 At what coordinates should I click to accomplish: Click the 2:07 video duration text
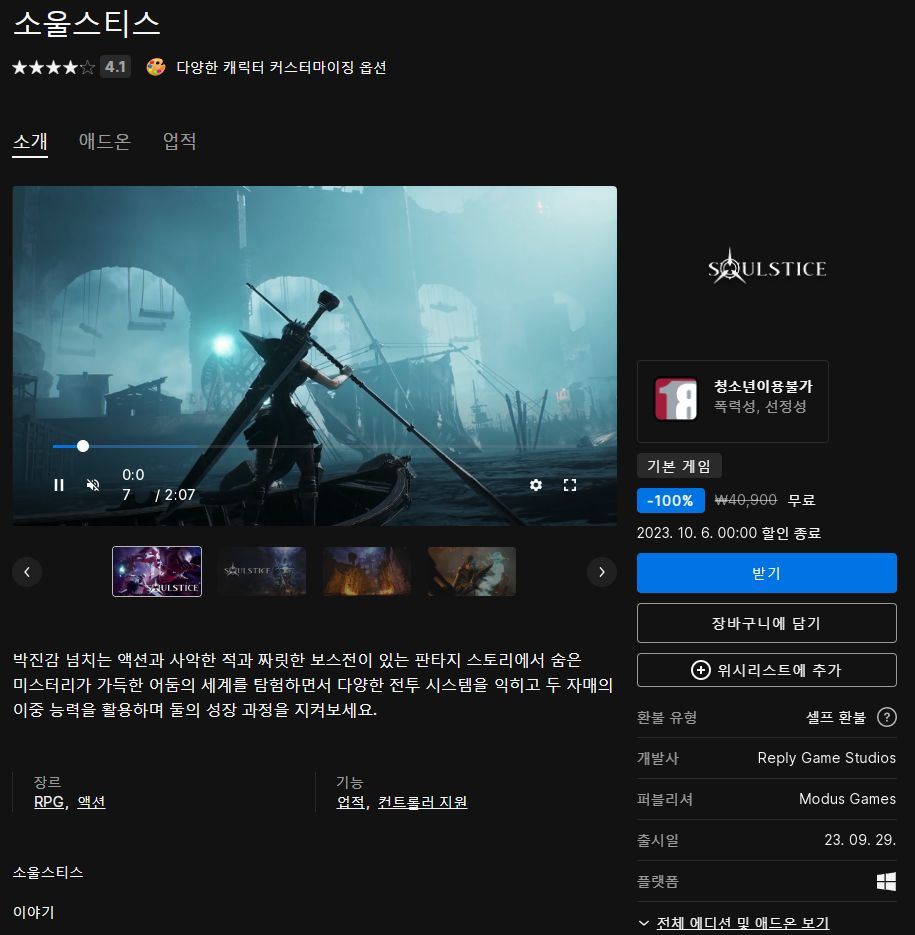pos(180,495)
